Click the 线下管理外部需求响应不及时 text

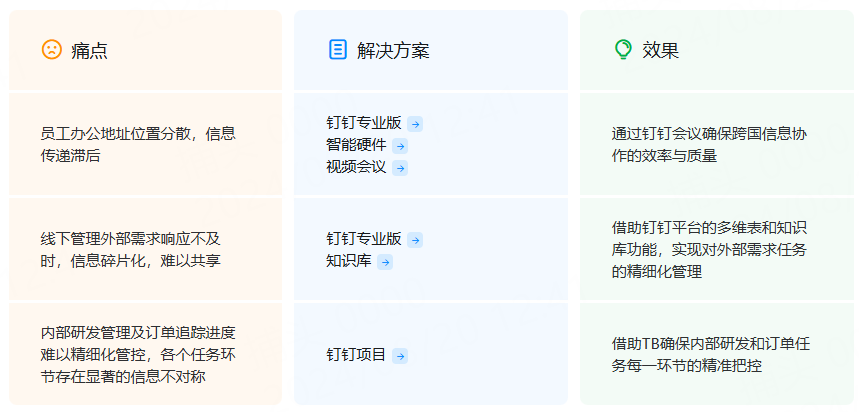[130, 250]
